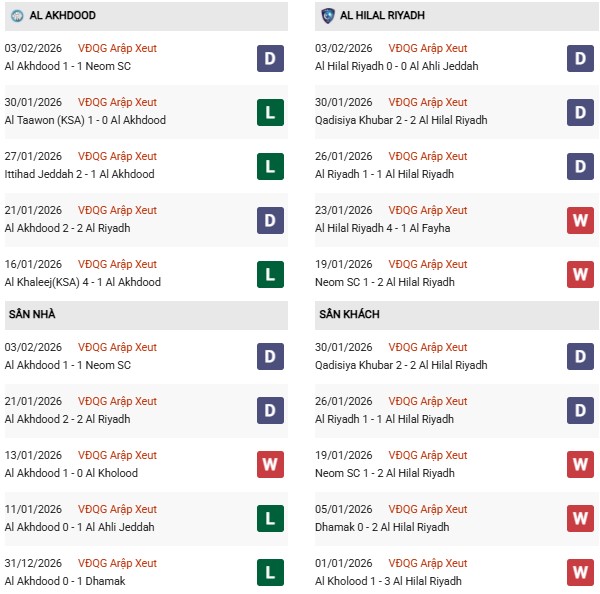Click the Al Hilal Riyadh team crest
Image resolution: width=600 pixels, height=594 pixels.
point(328,16)
